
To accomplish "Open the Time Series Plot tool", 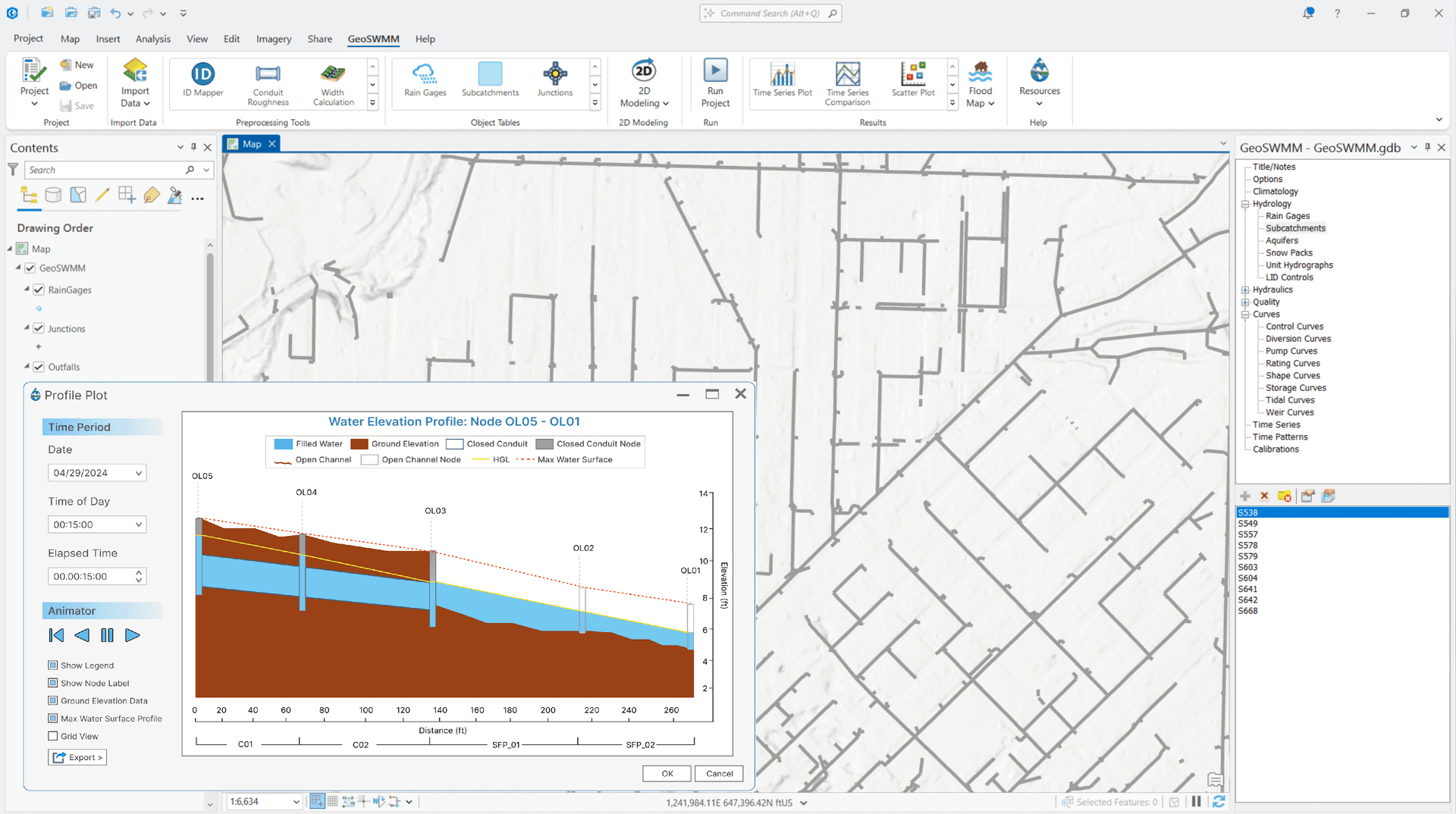I will click(x=783, y=82).
